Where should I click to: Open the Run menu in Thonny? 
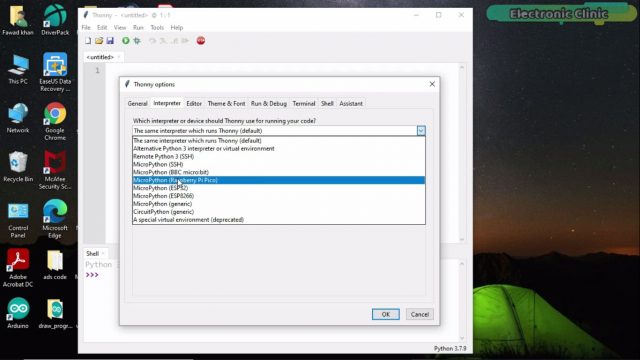pyautogui.click(x=138, y=28)
